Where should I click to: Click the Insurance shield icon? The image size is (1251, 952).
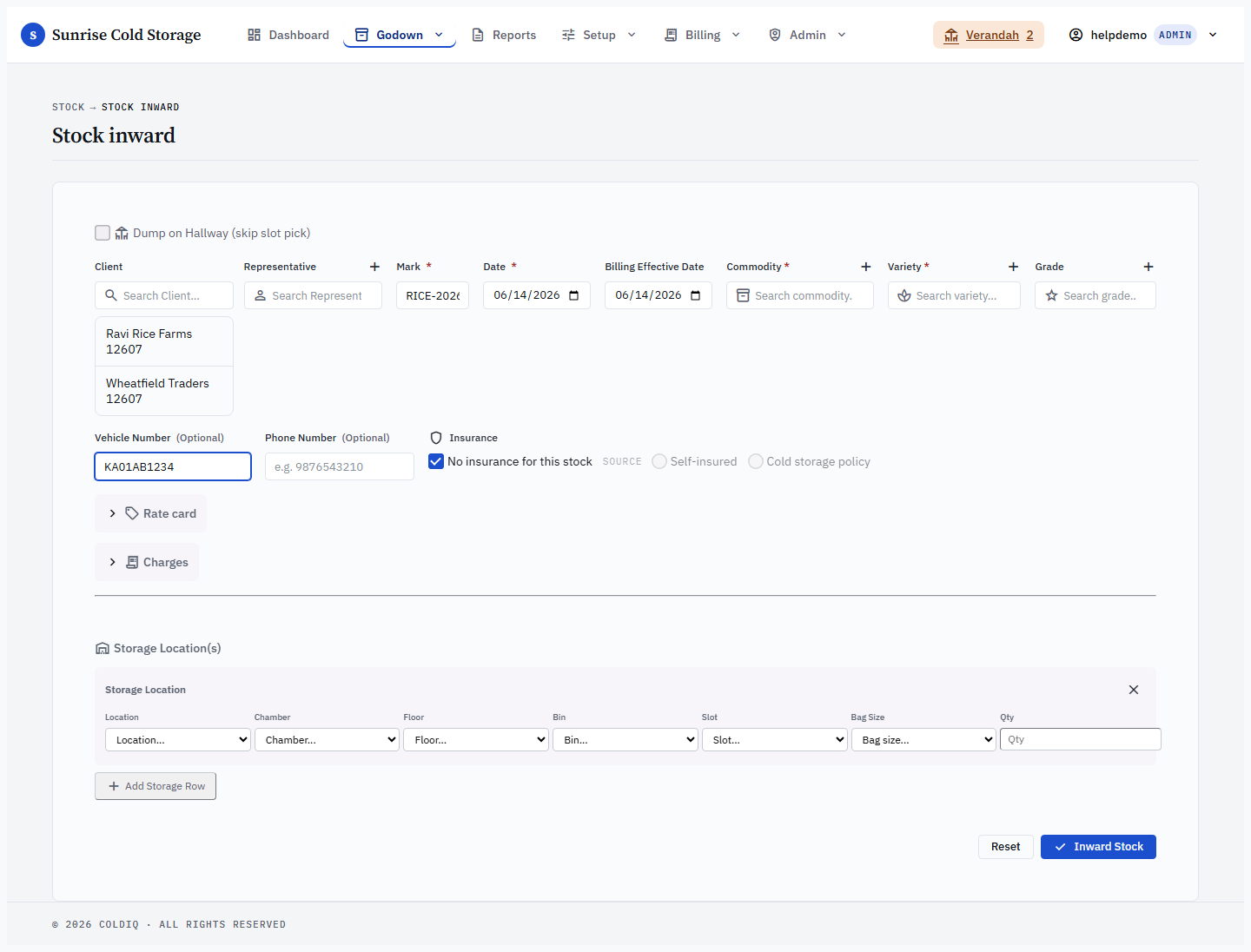tap(436, 438)
